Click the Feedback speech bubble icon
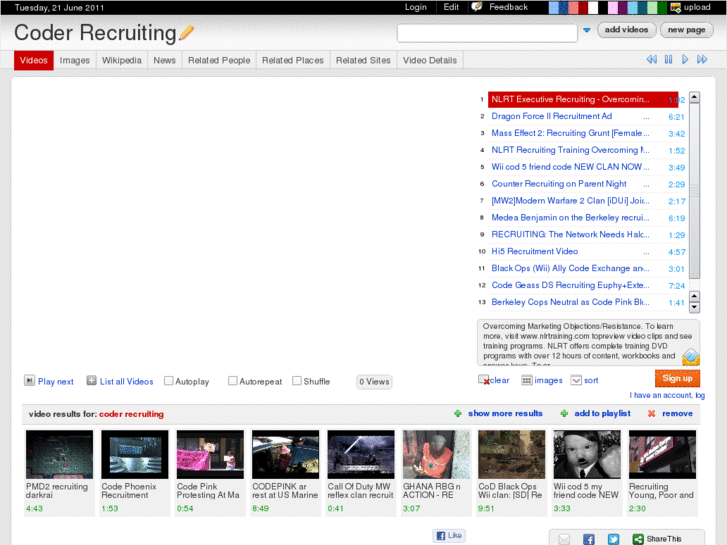This screenshot has width=727, height=545. tap(477, 6)
